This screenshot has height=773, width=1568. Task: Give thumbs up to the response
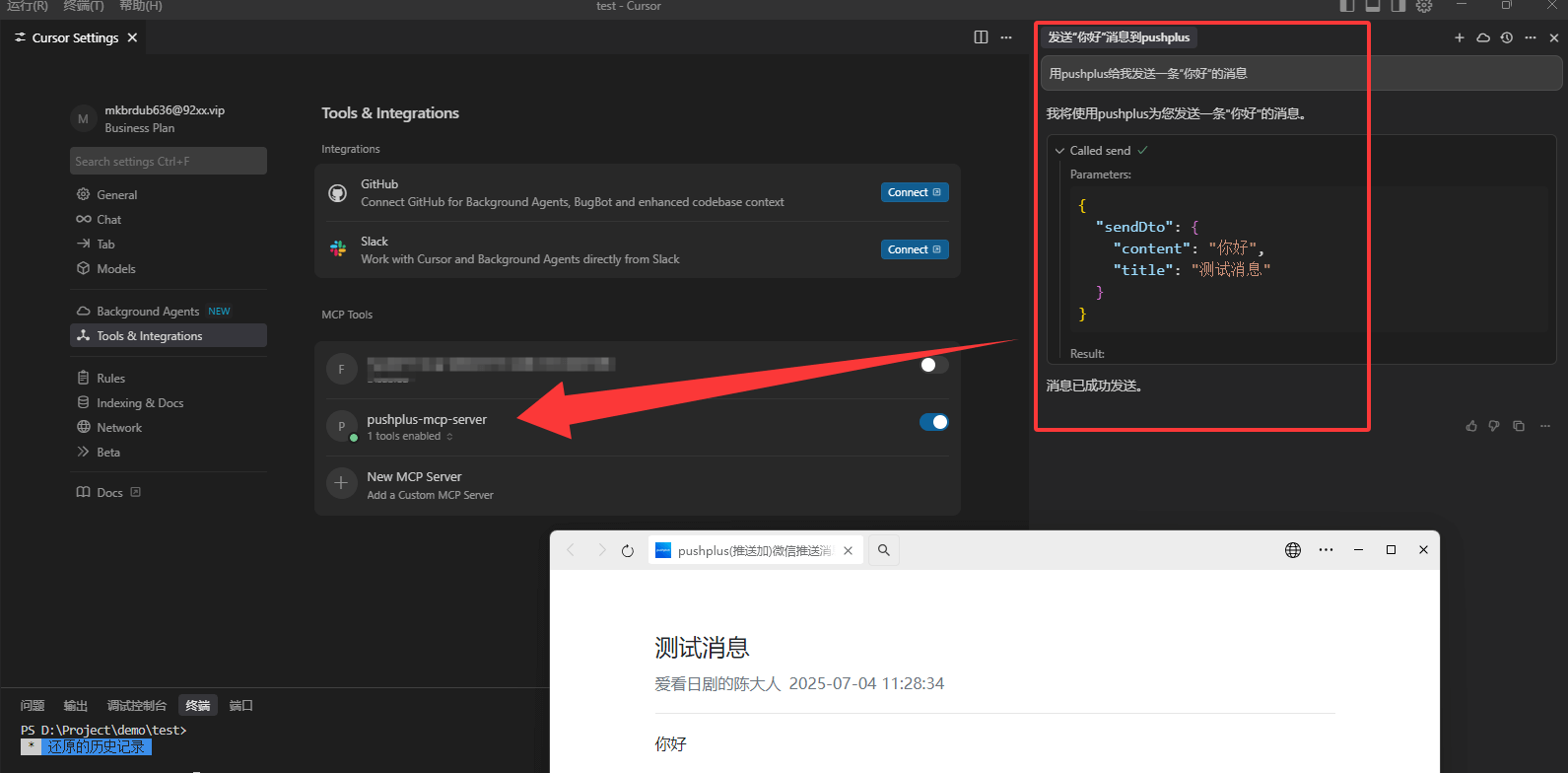(1471, 426)
